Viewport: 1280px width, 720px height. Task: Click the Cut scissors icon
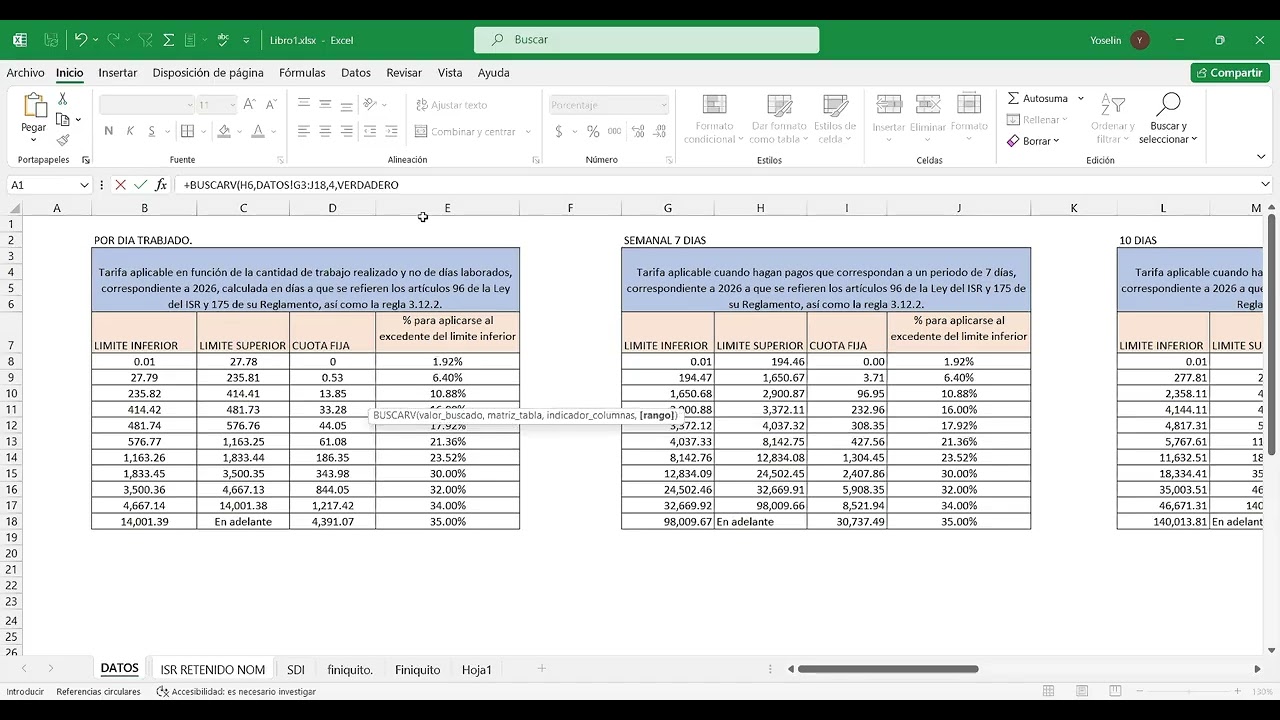point(62,99)
